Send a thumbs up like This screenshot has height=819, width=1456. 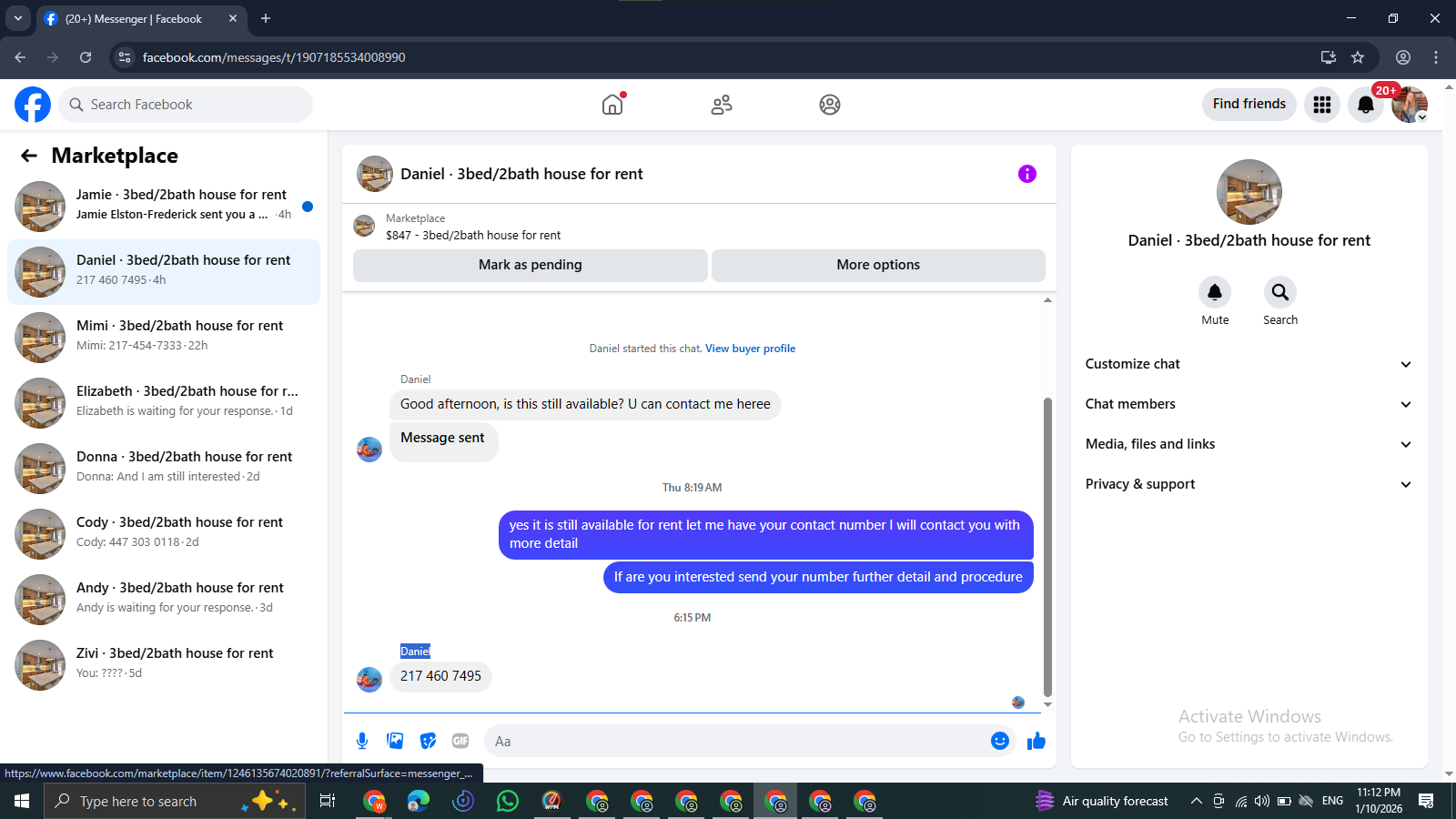coord(1036,741)
